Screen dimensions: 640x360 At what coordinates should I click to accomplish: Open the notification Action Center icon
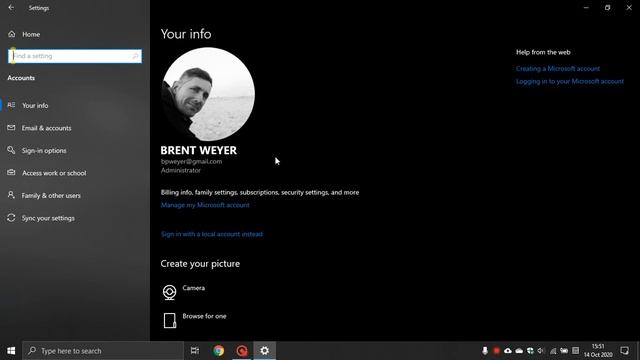pos(624,351)
